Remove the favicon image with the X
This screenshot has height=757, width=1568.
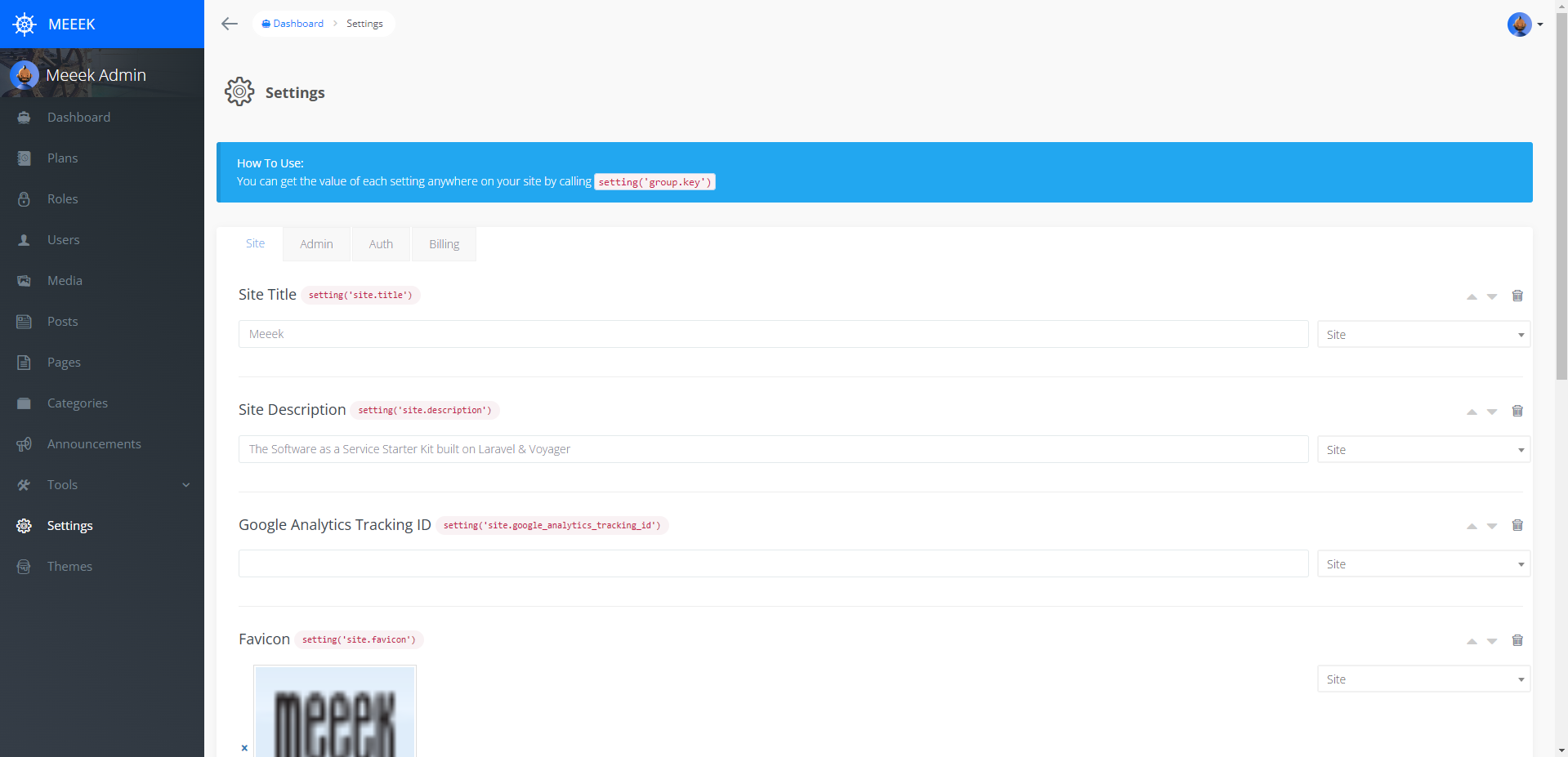[x=243, y=748]
